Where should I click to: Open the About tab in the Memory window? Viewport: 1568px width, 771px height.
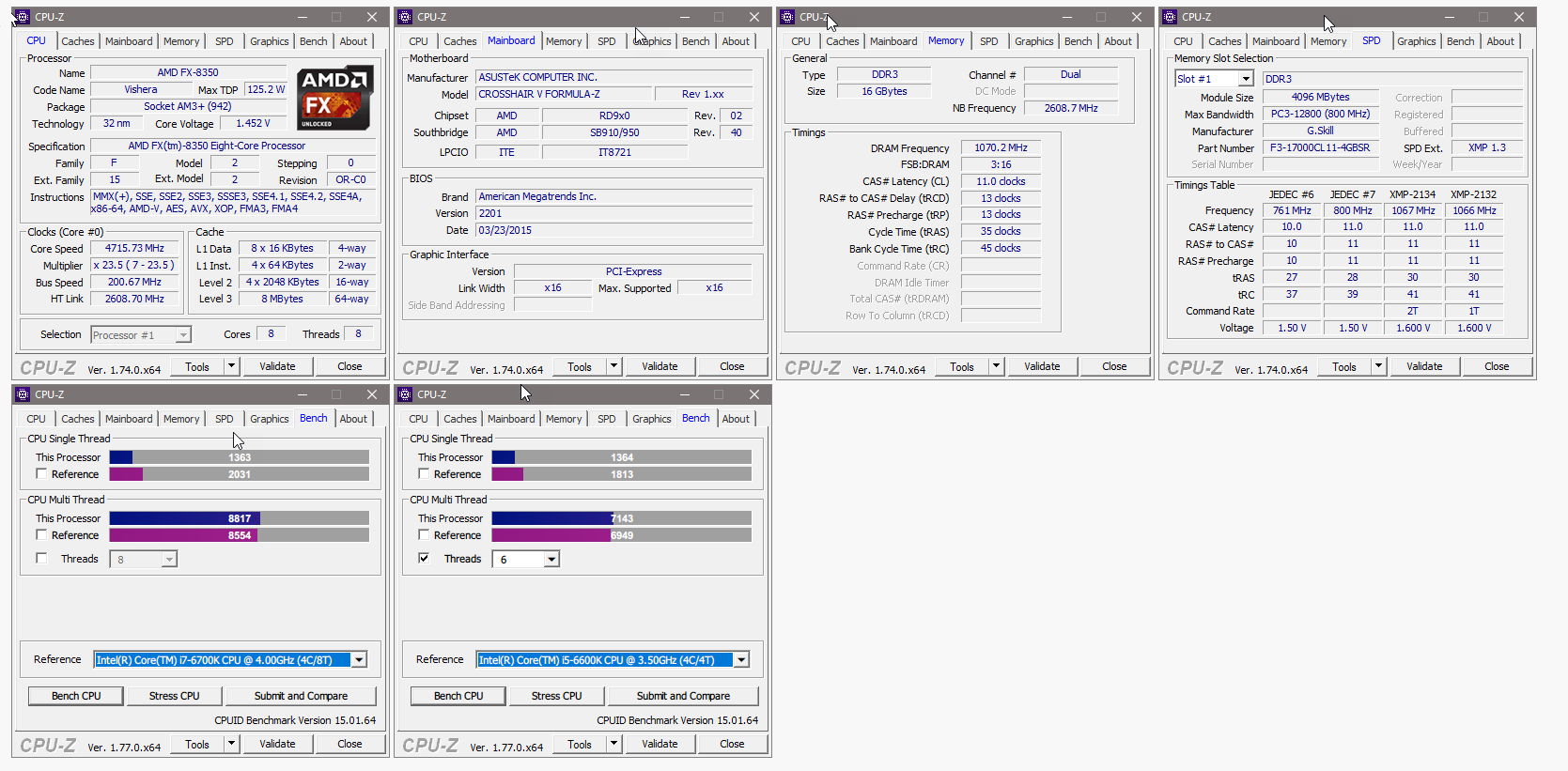click(1118, 41)
